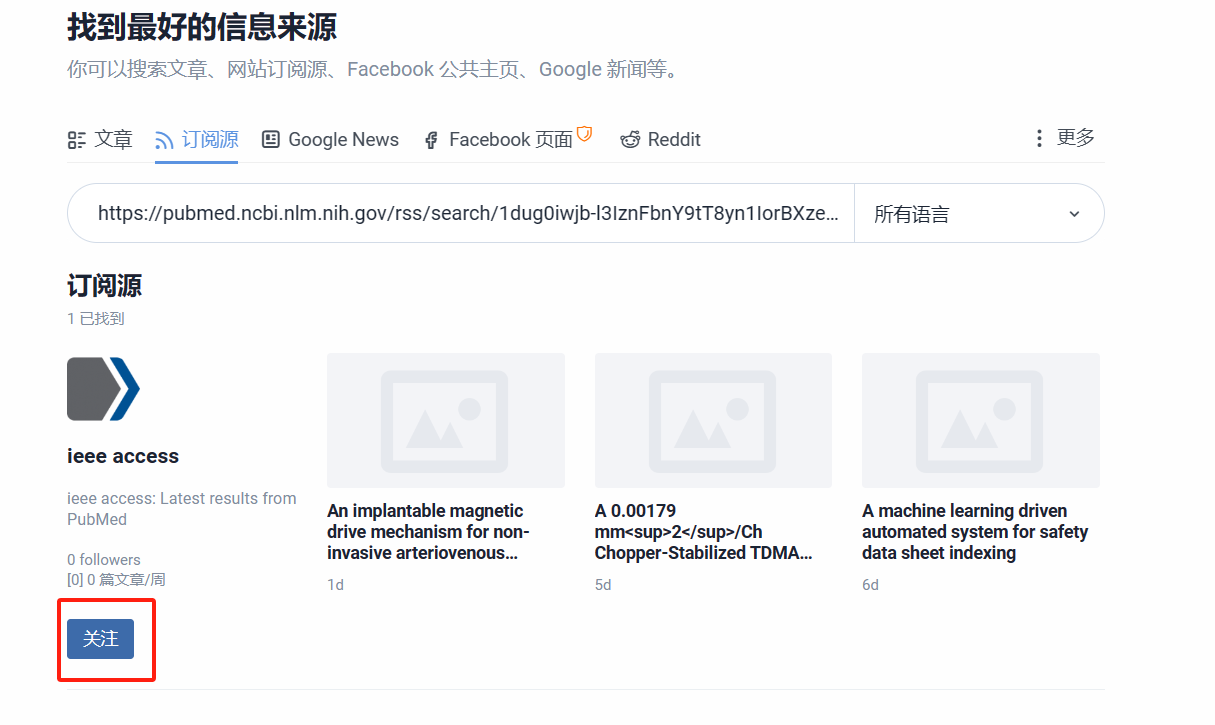
Task: Click the '1 已找到' result count
Action: click(x=96, y=319)
